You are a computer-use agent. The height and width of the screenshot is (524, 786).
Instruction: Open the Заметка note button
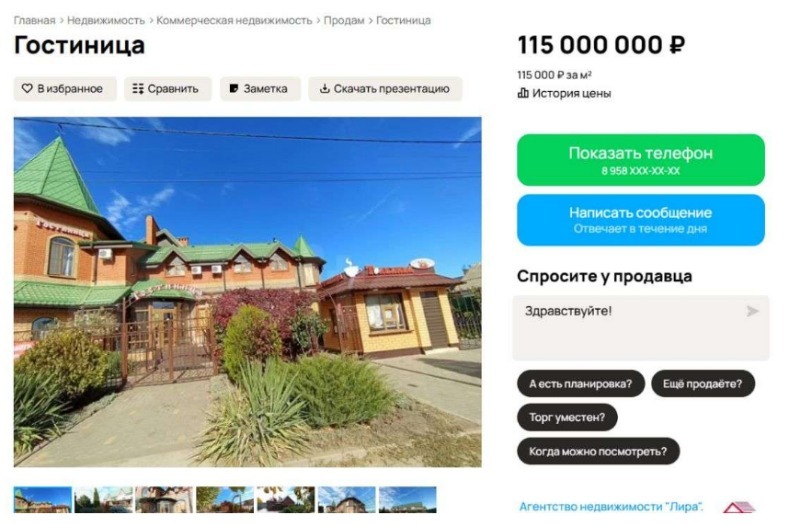260,89
